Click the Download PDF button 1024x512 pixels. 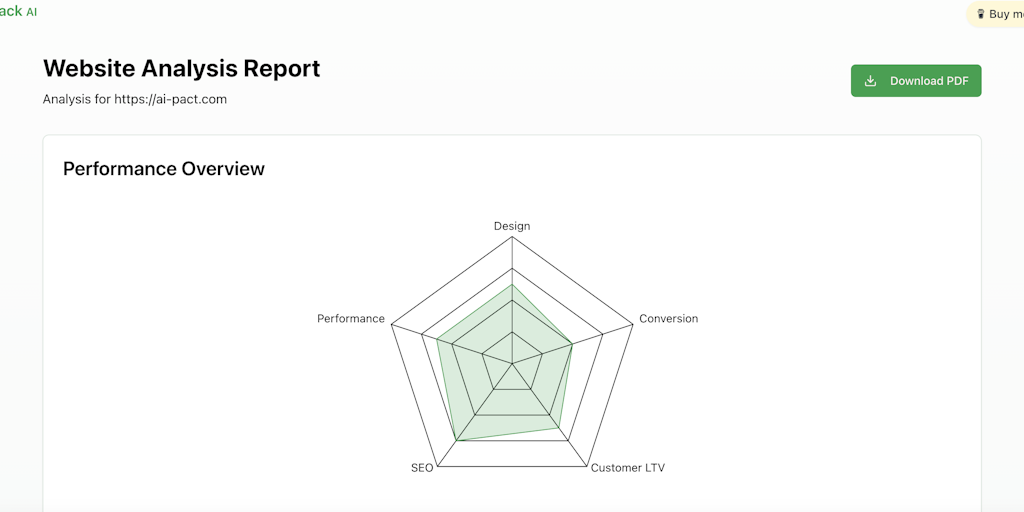[x=915, y=81]
